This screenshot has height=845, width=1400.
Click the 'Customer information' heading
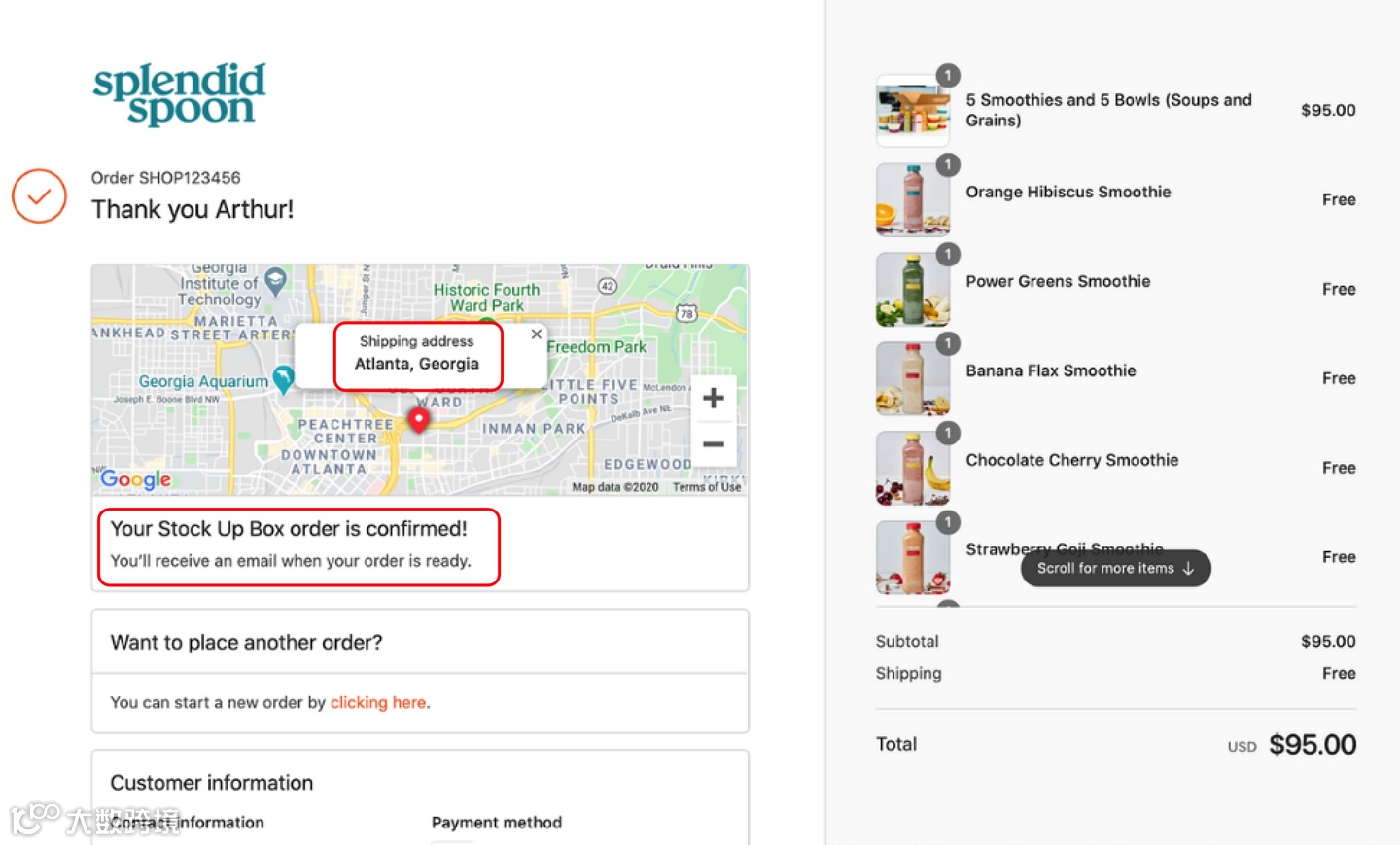212,783
